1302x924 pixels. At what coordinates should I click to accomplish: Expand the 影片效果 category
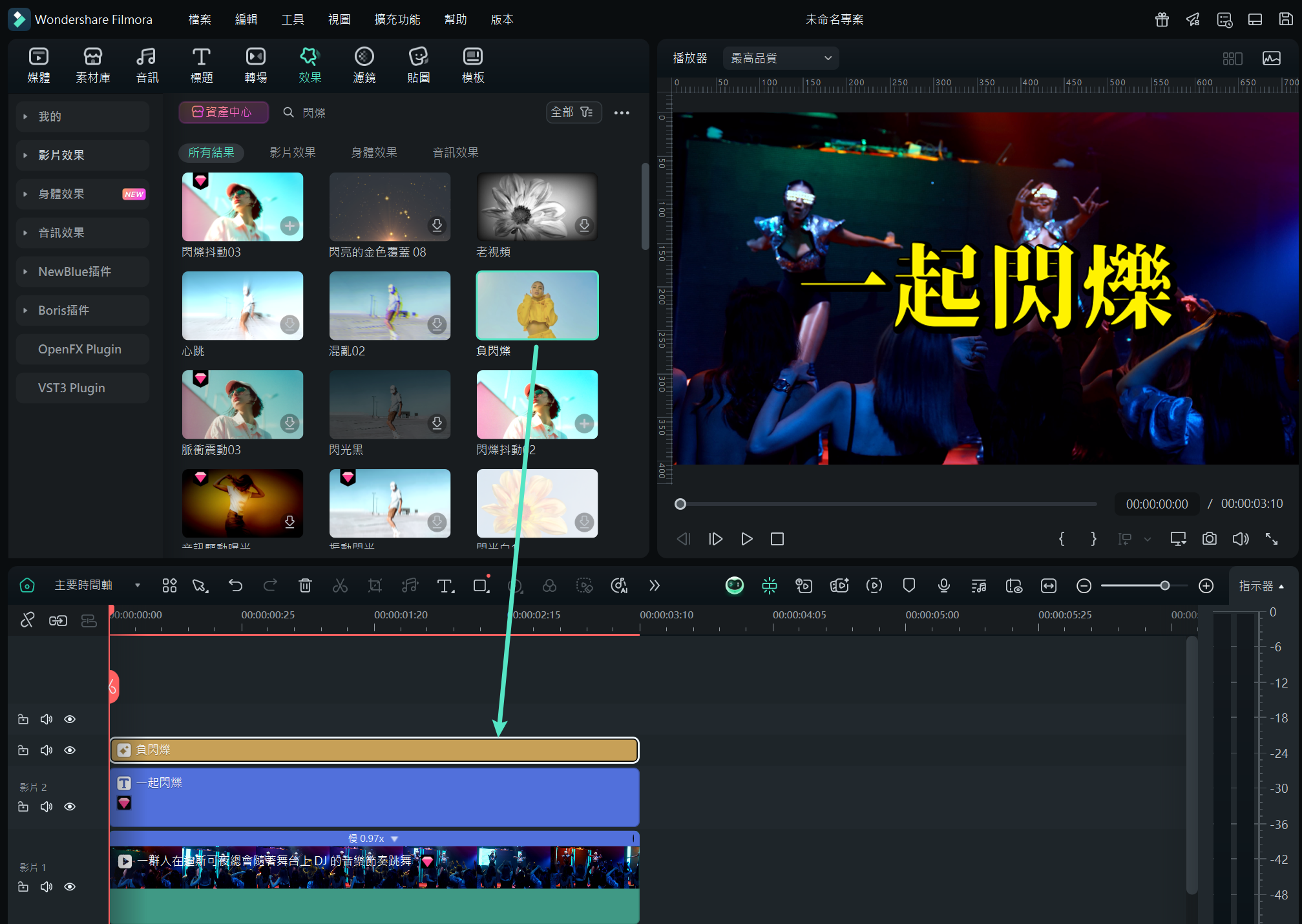[x=61, y=155]
